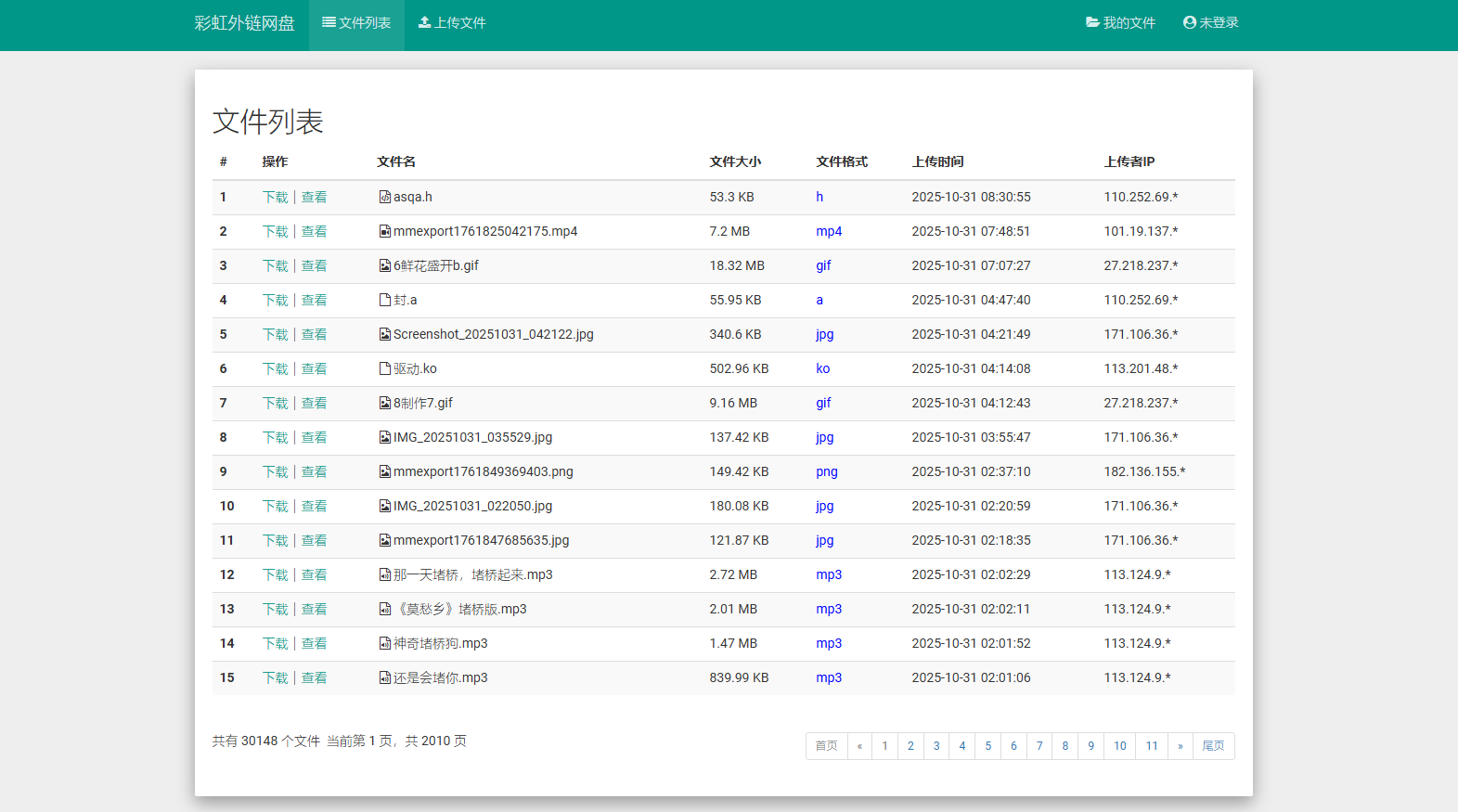
Task: Click the folder icon for 我的文件
Action: tap(1092, 22)
